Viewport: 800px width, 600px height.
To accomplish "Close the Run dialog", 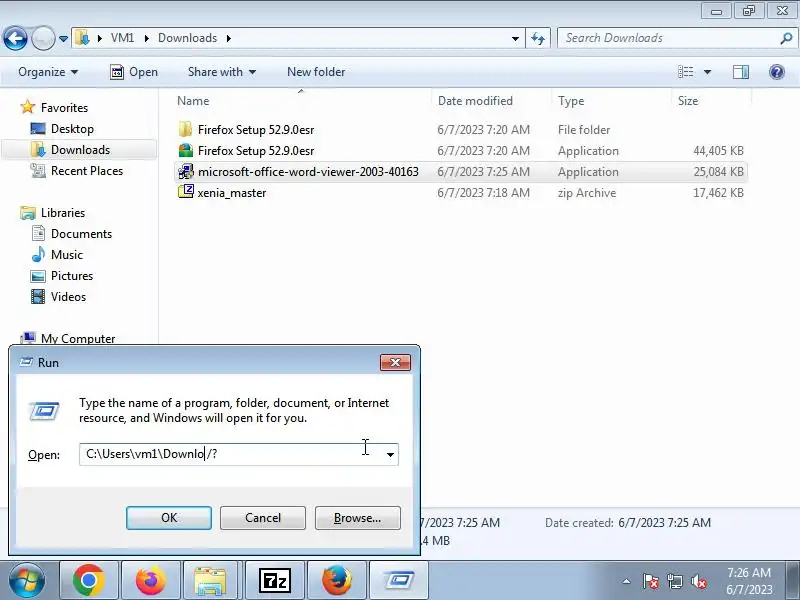I will click(x=395, y=362).
